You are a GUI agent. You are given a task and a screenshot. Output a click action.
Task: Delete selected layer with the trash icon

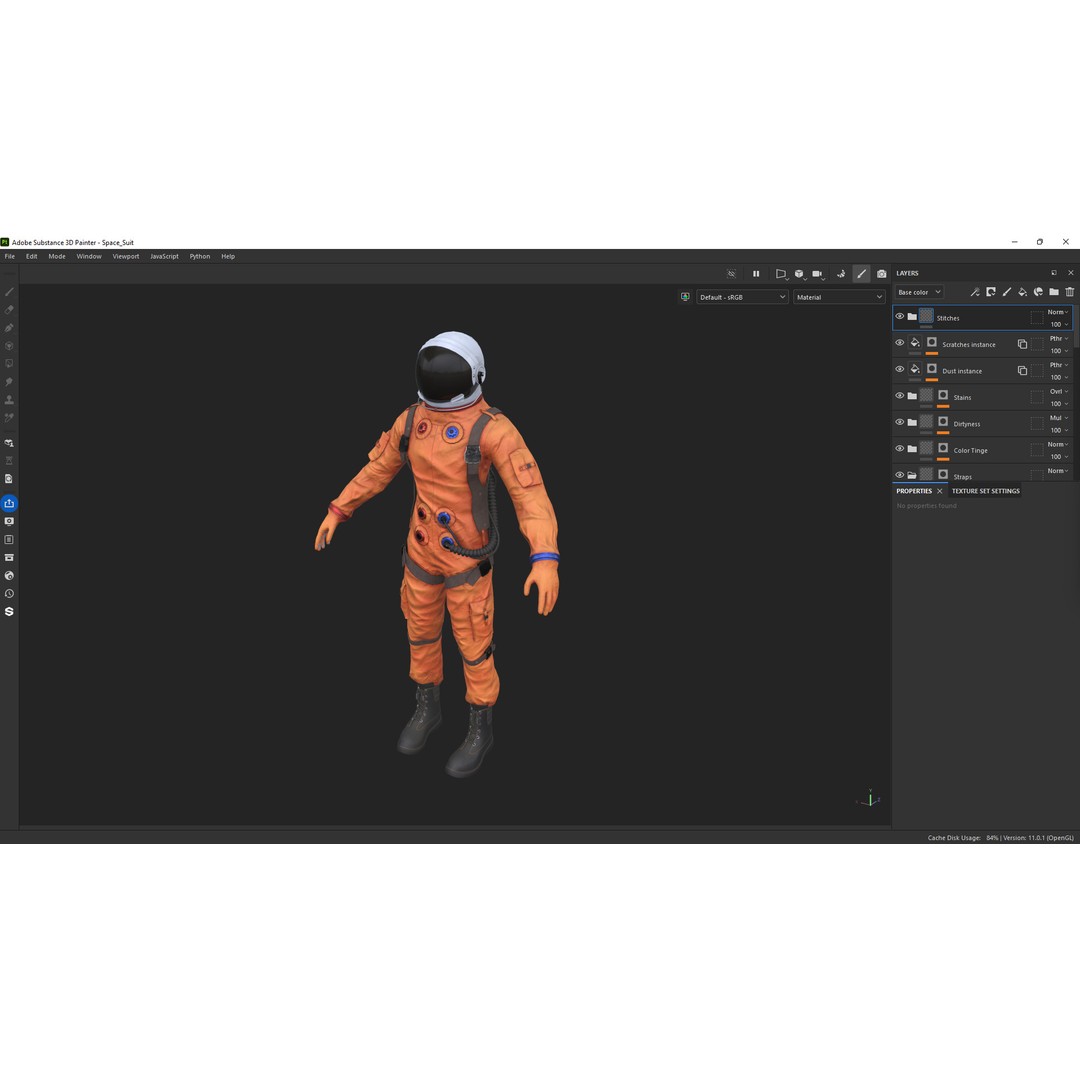[x=1070, y=292]
